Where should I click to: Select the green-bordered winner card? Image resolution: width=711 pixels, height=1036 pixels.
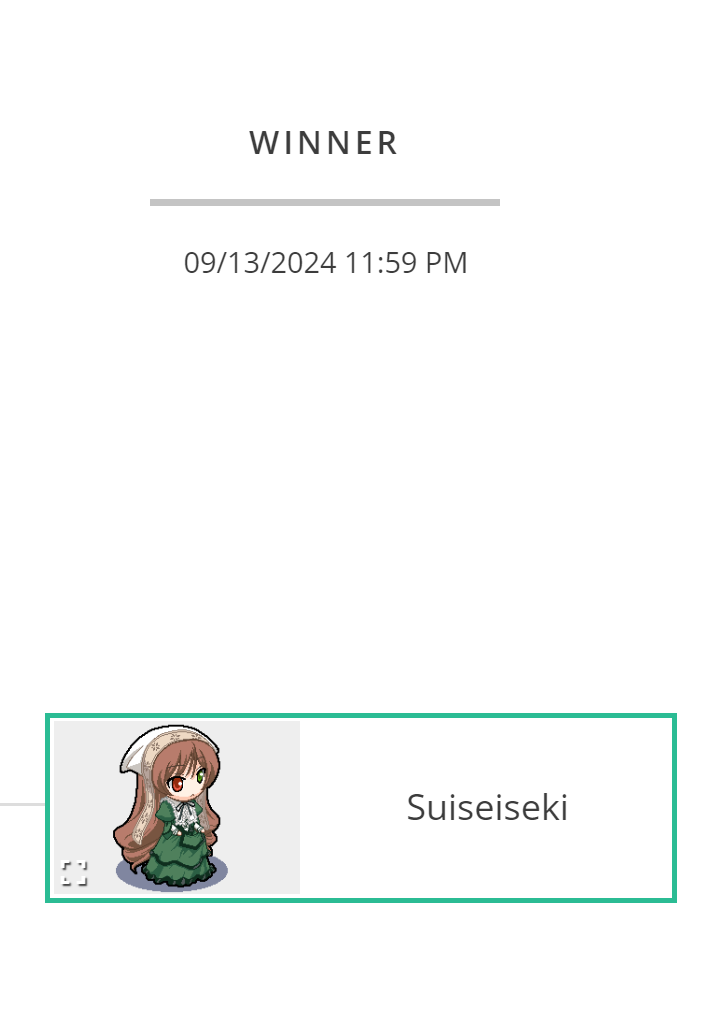click(x=361, y=807)
